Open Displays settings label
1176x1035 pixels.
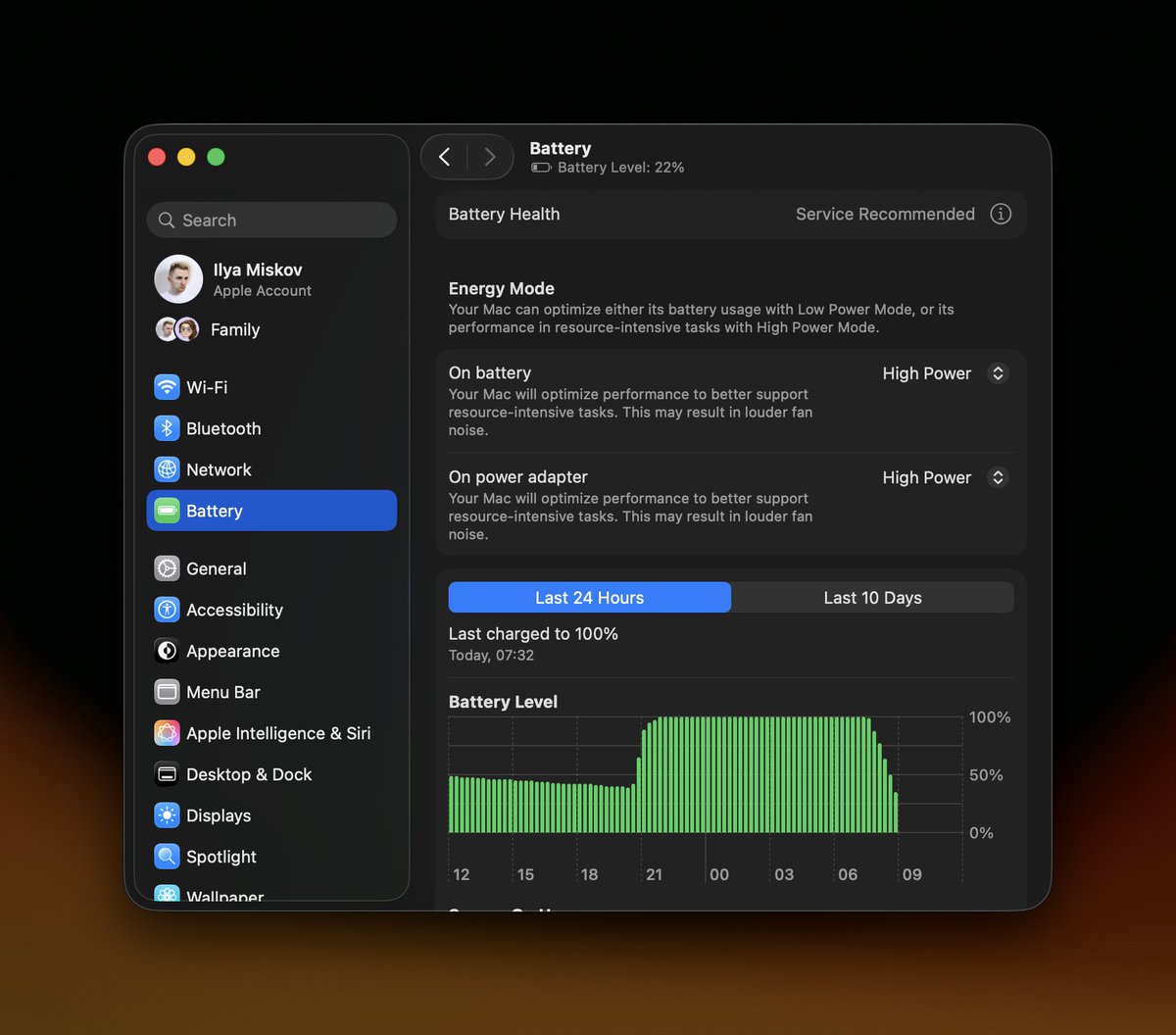click(219, 815)
